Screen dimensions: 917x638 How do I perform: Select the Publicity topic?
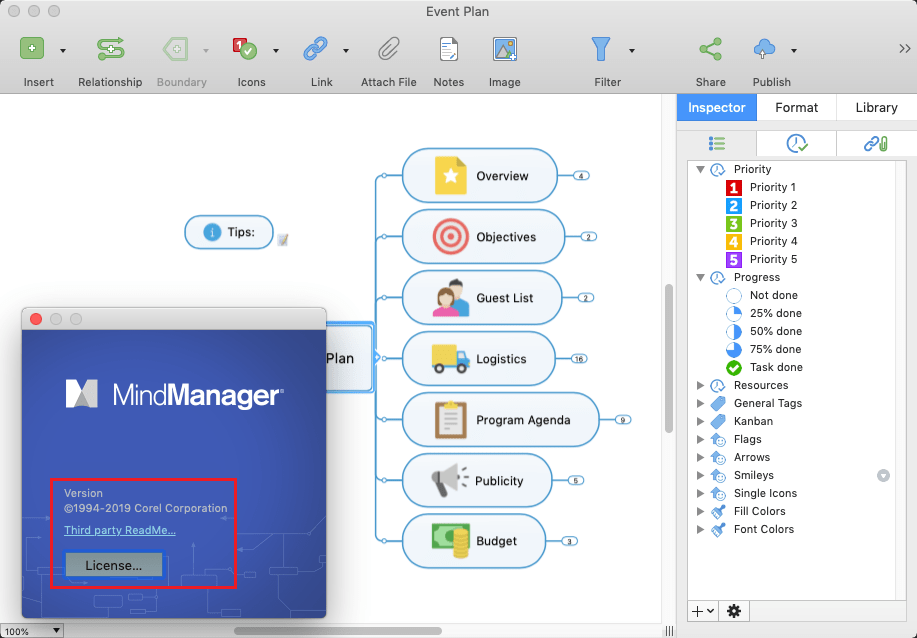tap(477, 481)
